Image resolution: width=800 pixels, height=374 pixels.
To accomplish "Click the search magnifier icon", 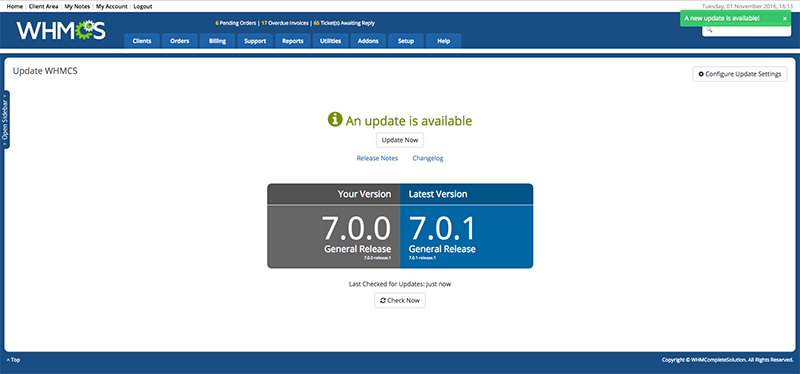I will [x=709, y=30].
